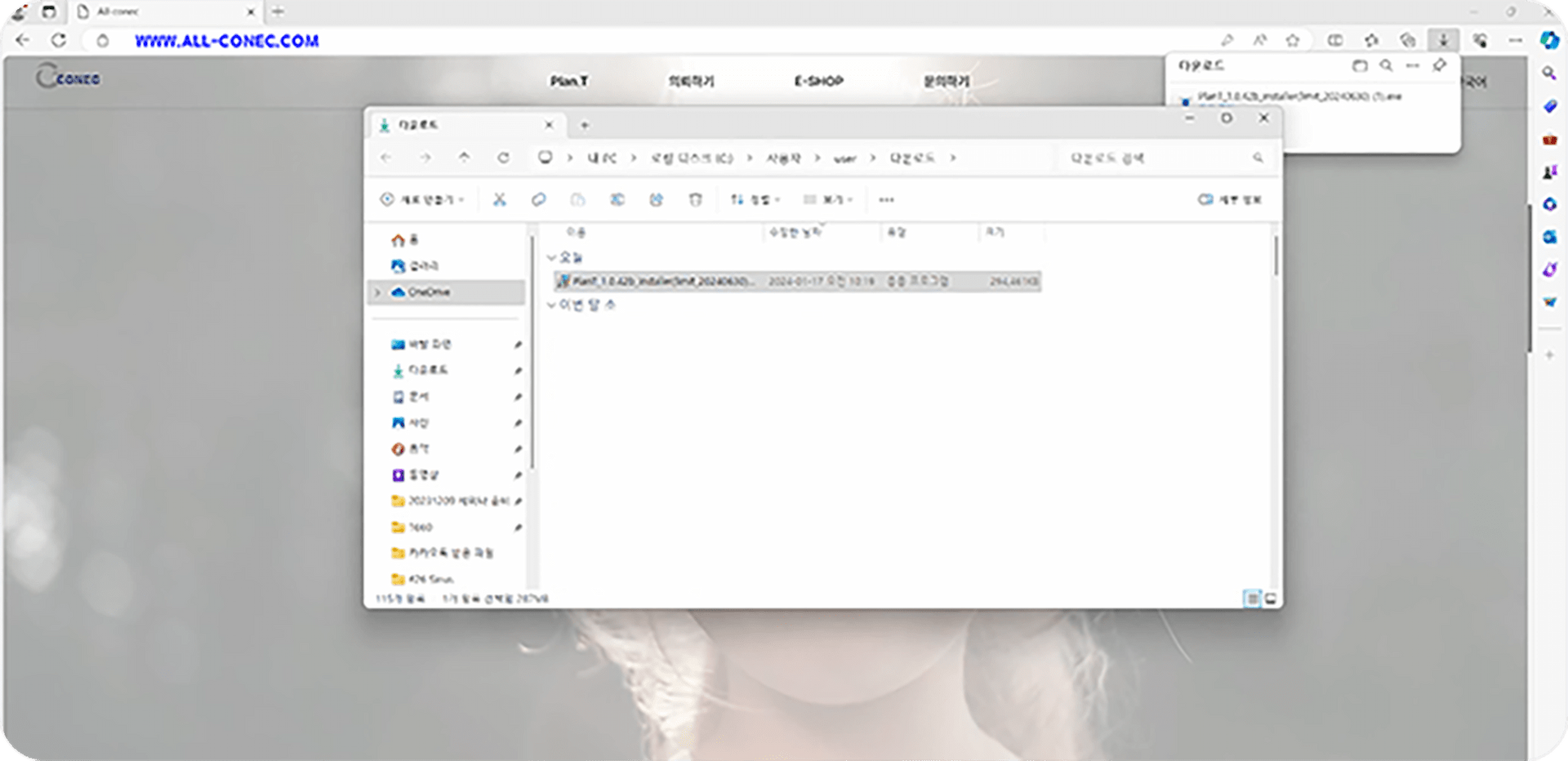Add Edge sidebar app with plus icon
This screenshot has width=1568, height=761.
(x=1548, y=355)
